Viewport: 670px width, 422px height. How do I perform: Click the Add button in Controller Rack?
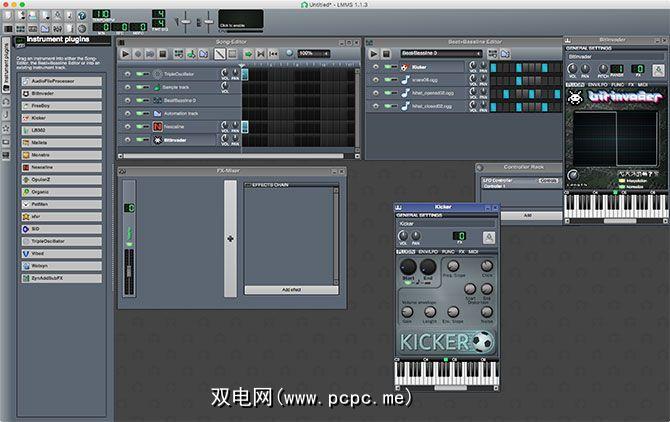tap(527, 215)
